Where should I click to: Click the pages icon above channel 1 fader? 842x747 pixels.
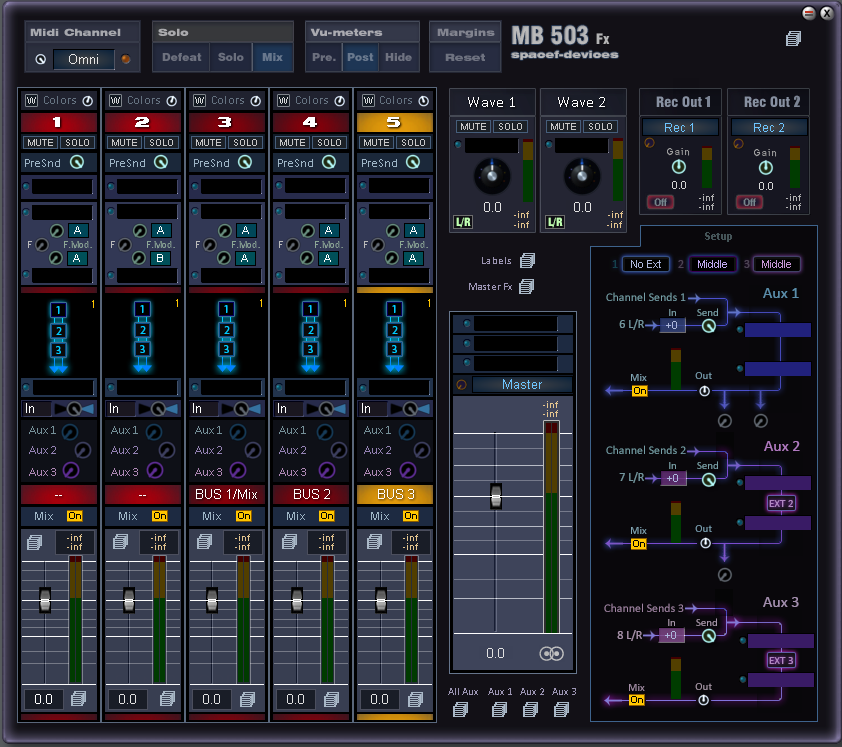[34, 542]
